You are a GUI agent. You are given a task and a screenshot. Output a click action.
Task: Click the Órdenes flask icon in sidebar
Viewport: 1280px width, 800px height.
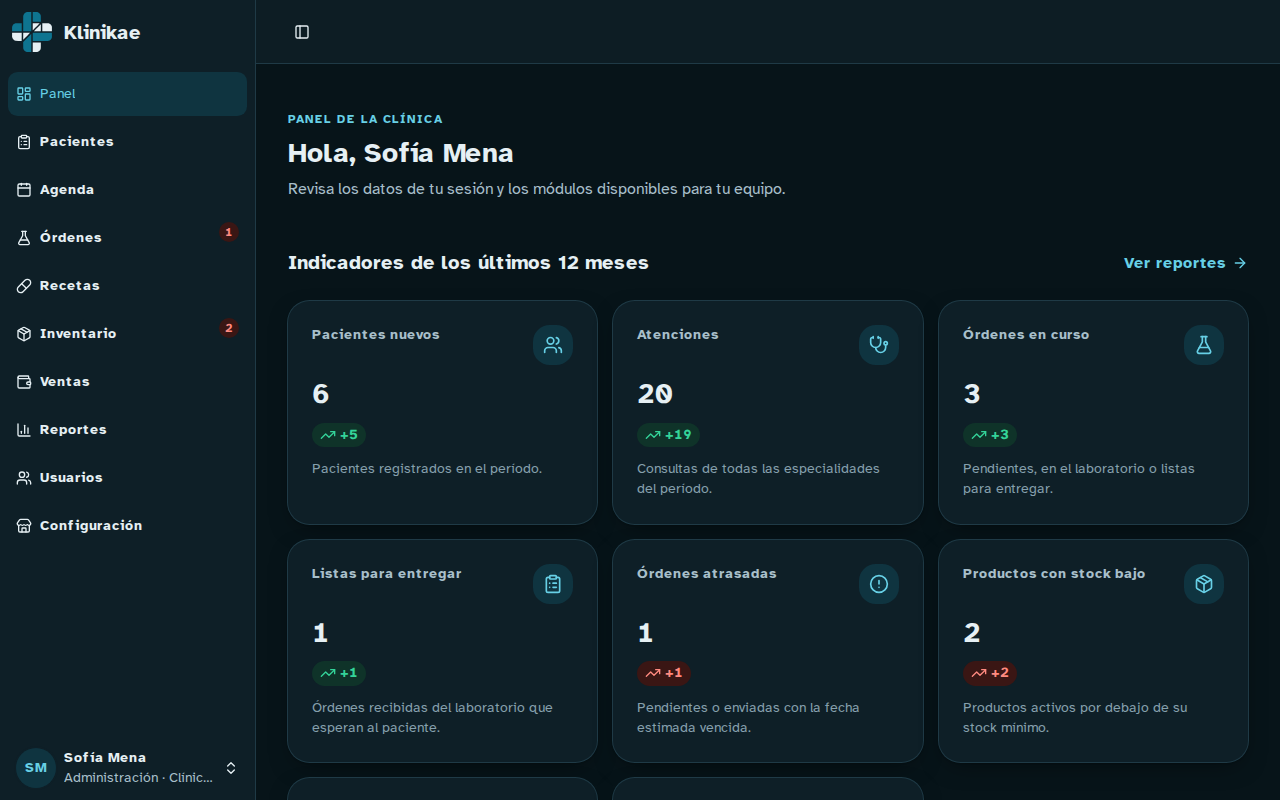[24, 238]
